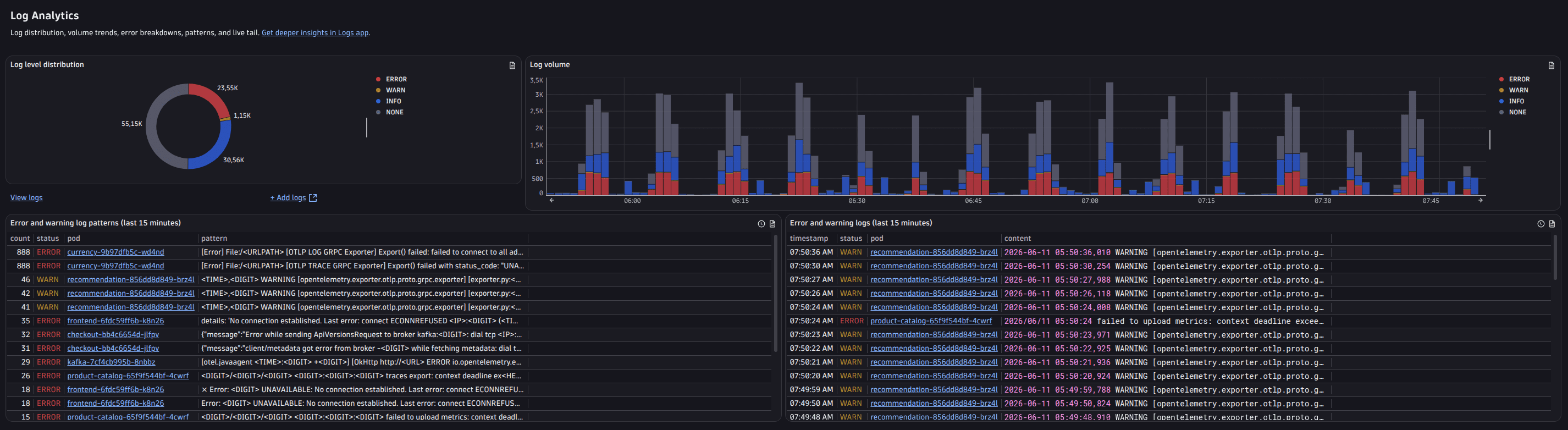
Task: Click the document icon in log patterns panel
Action: 772,224
